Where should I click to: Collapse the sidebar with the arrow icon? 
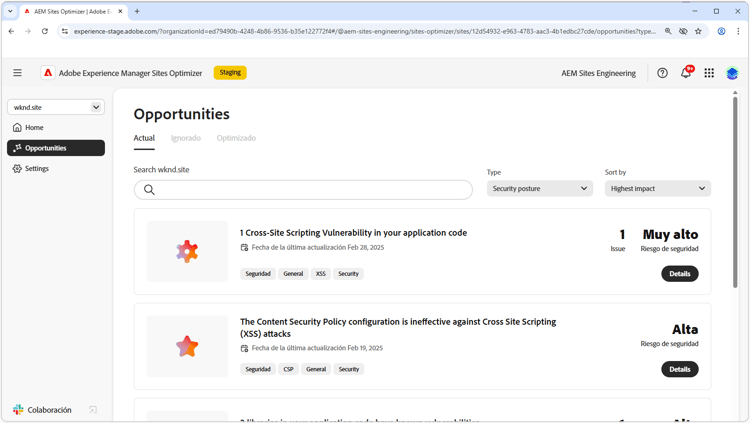coord(93,410)
